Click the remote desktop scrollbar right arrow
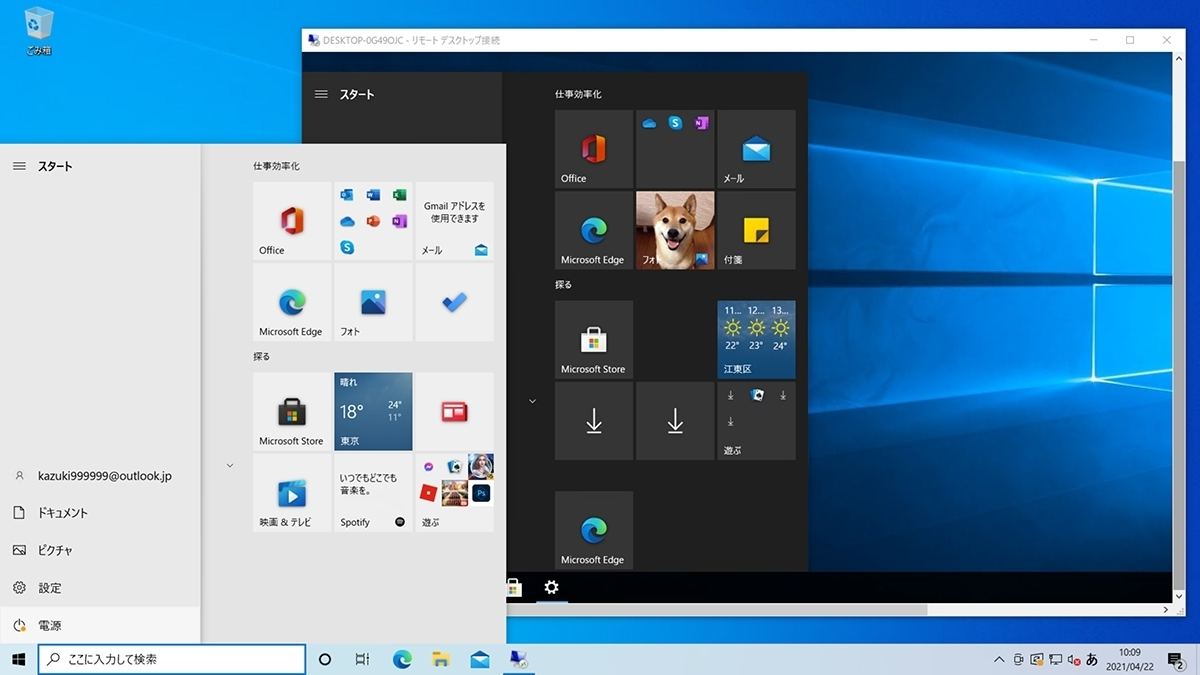This screenshot has width=1200, height=675. (1166, 609)
